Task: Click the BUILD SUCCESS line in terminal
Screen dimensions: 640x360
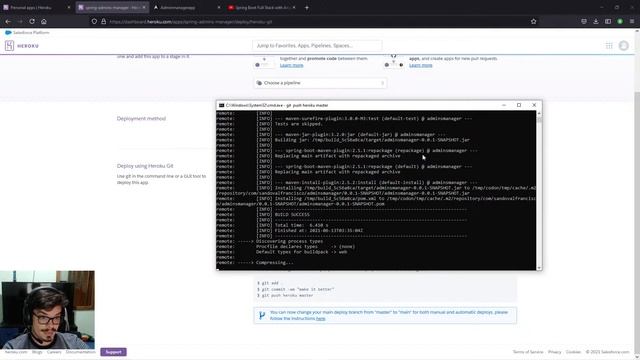Action: click(292, 214)
